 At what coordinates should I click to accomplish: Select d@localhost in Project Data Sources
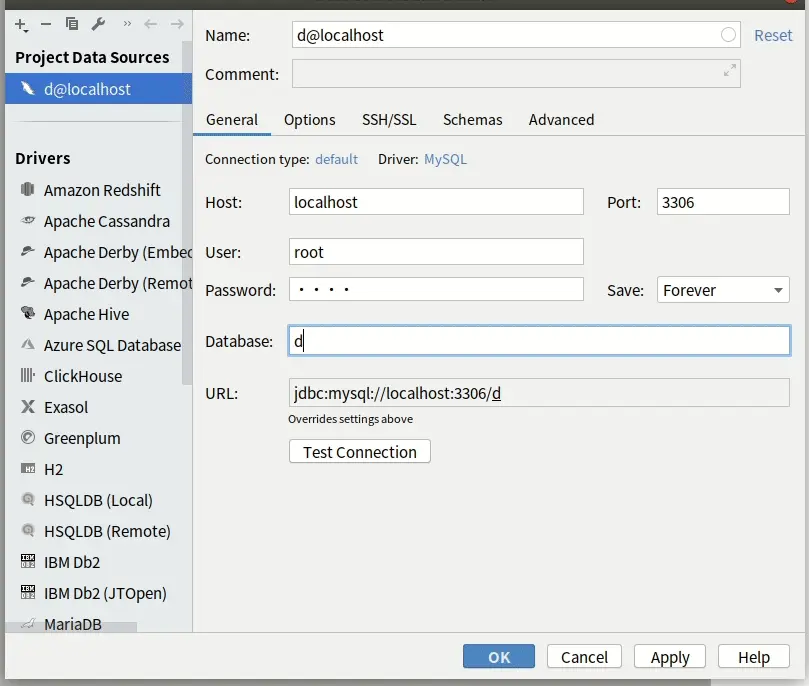98,88
